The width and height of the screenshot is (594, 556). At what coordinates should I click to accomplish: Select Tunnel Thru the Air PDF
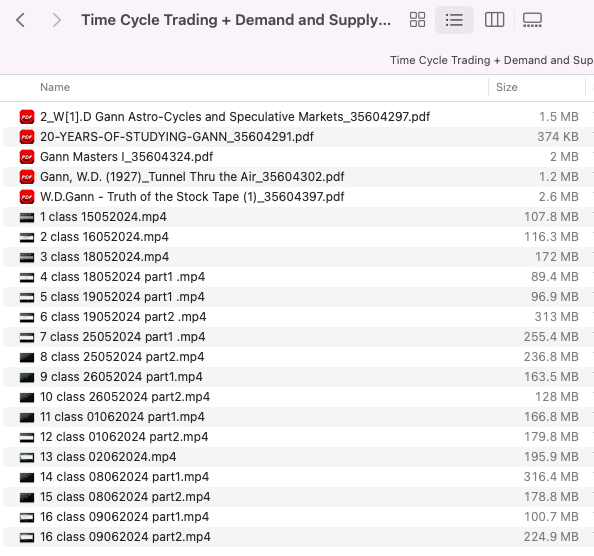coord(298,177)
